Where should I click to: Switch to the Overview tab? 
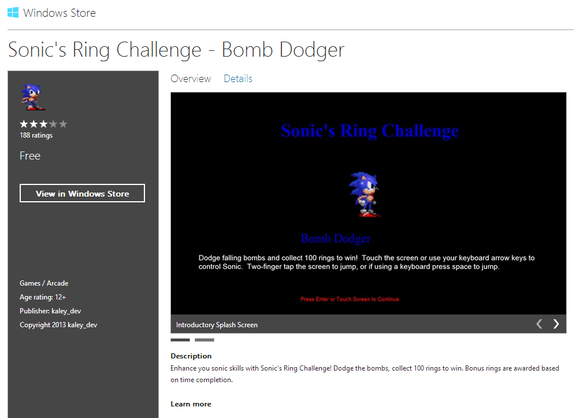[x=190, y=78]
